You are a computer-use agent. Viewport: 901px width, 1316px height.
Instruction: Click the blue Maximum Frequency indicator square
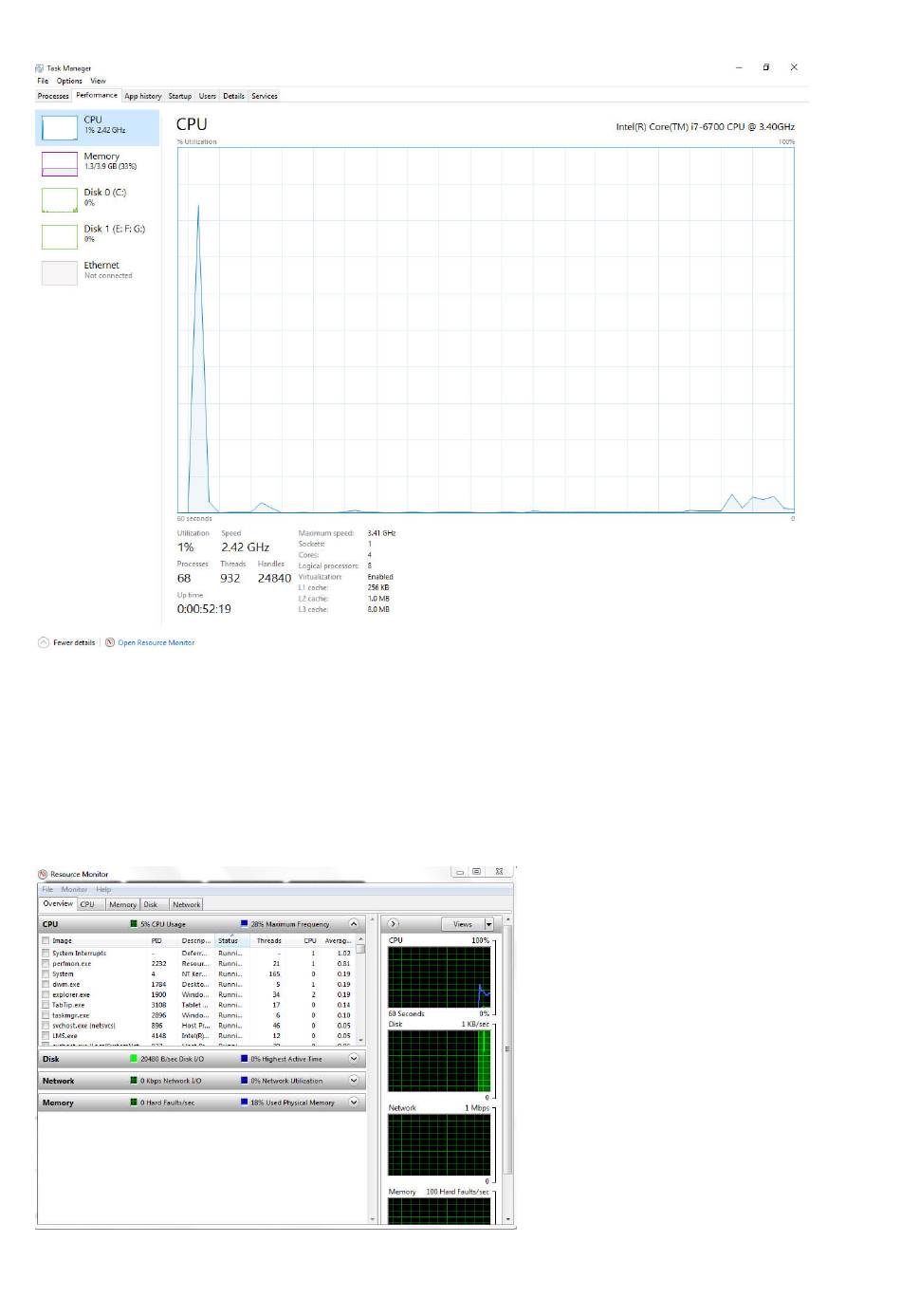[244, 923]
